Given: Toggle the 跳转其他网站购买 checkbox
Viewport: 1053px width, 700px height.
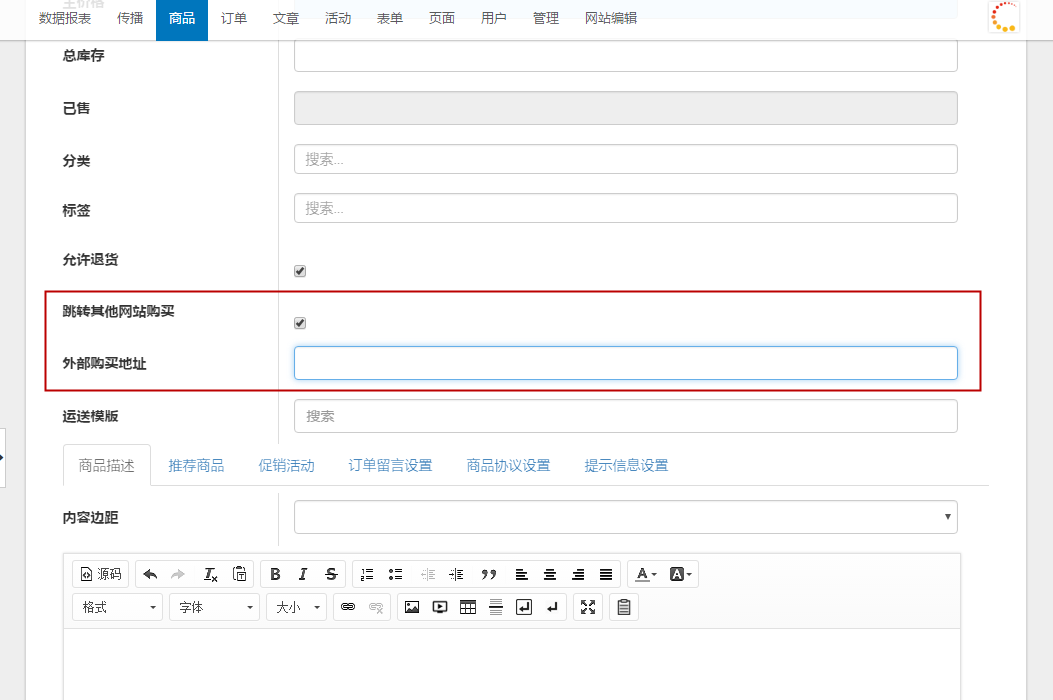Looking at the screenshot, I should click(300, 323).
